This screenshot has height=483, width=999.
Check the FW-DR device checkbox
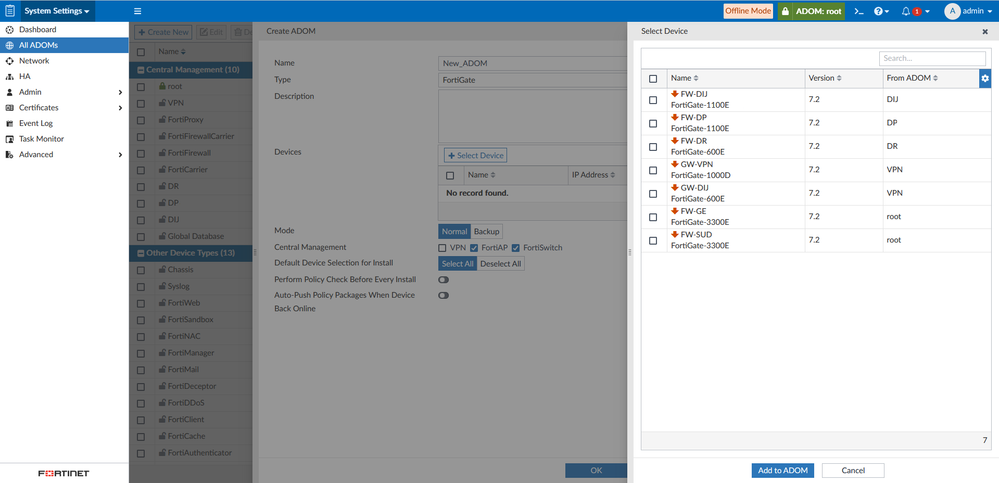click(653, 147)
